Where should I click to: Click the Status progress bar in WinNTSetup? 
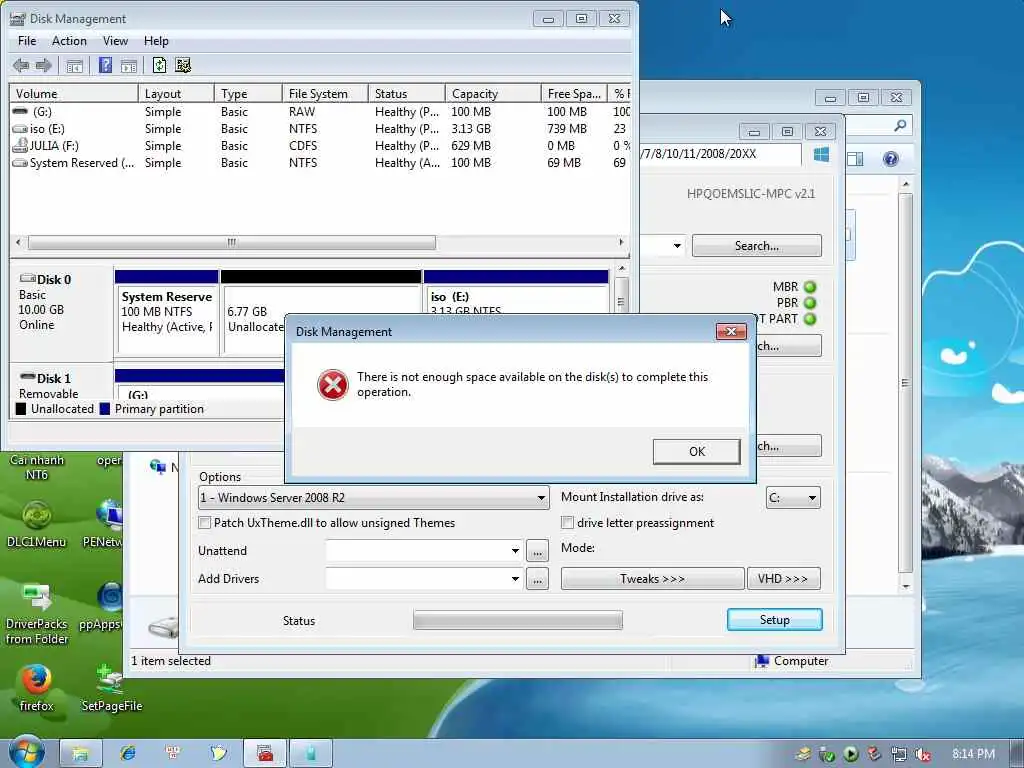[518, 620]
